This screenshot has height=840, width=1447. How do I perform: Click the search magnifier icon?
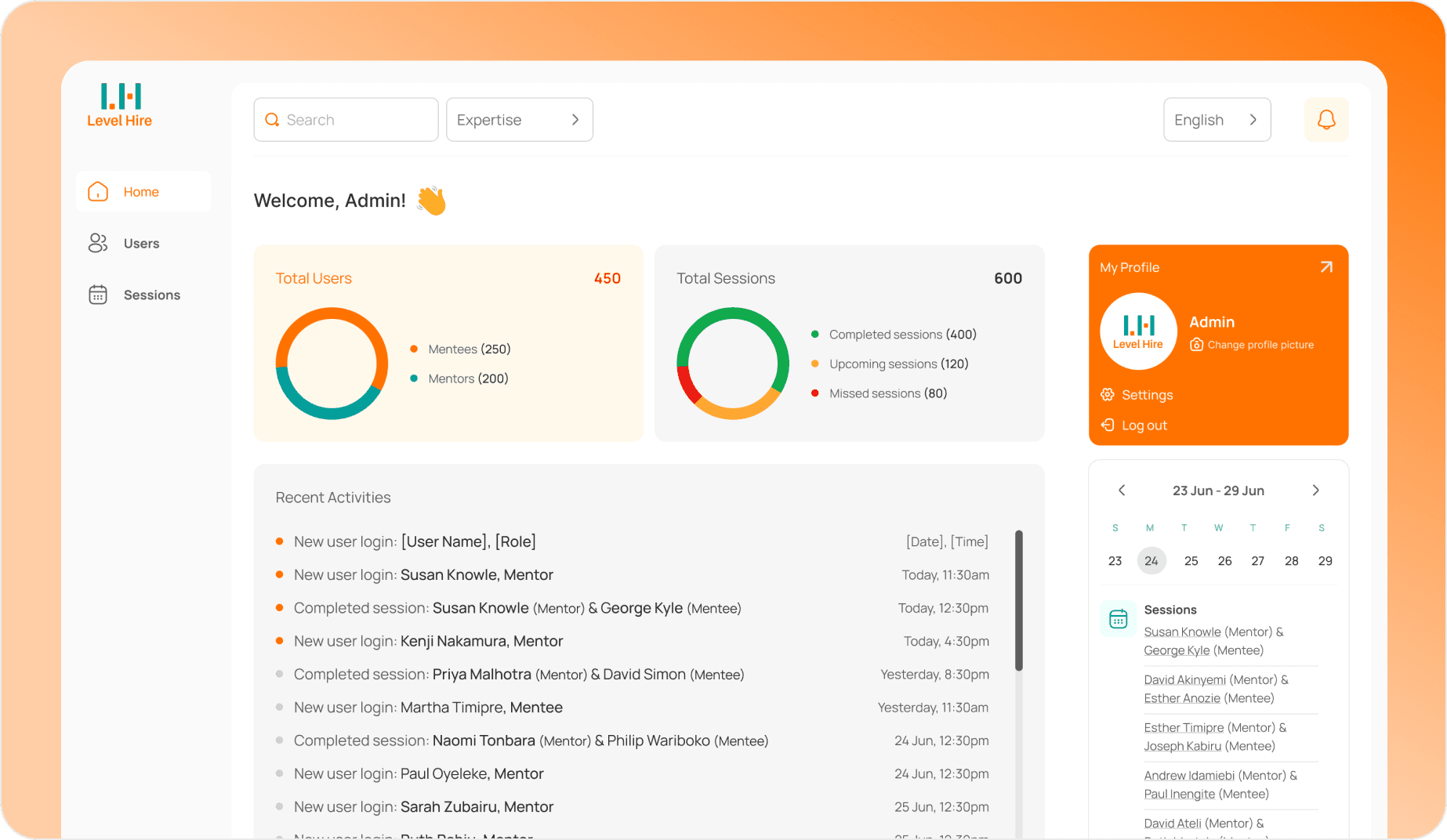click(272, 120)
